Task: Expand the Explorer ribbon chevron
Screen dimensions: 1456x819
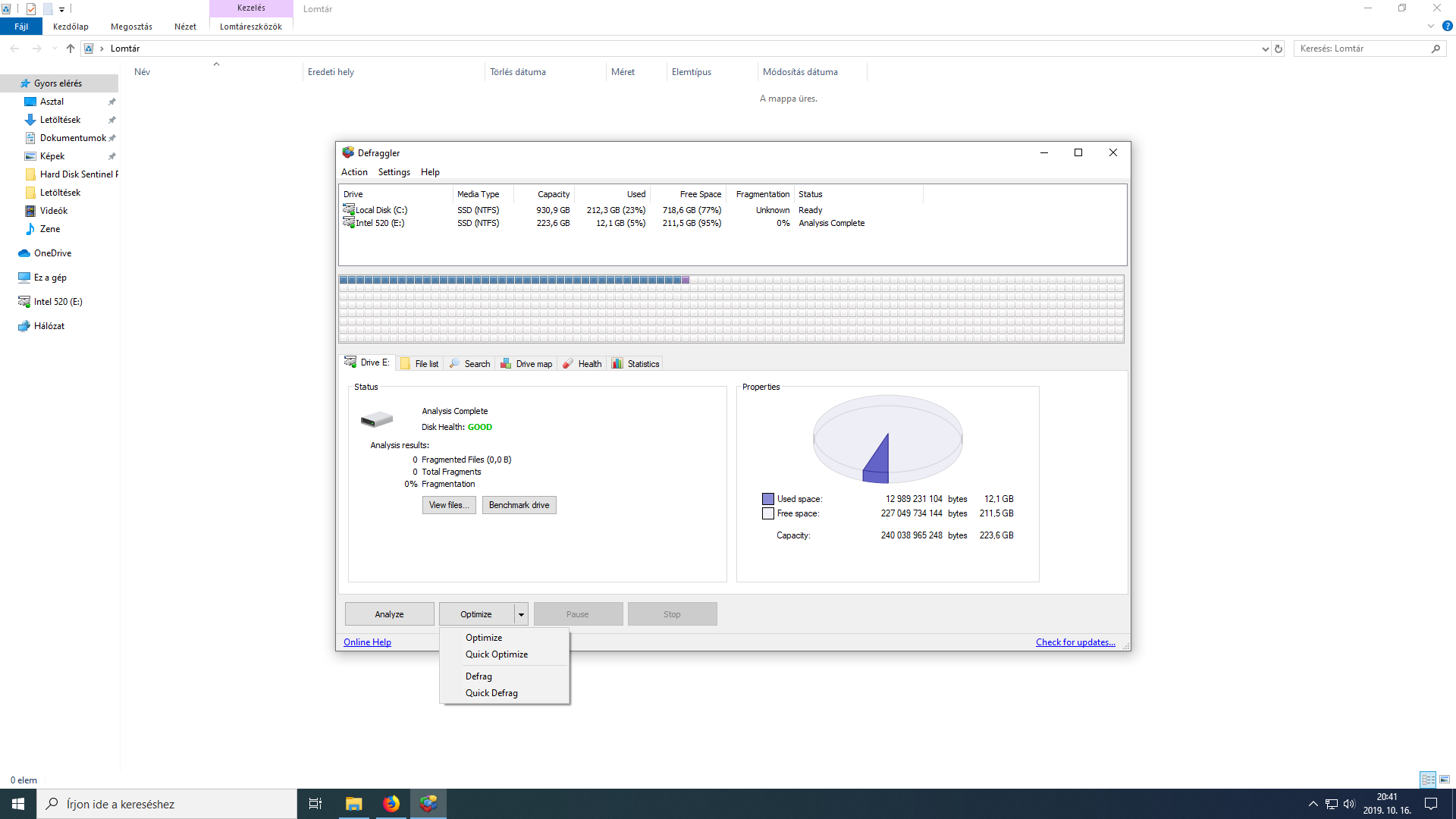Action: coord(1431,26)
